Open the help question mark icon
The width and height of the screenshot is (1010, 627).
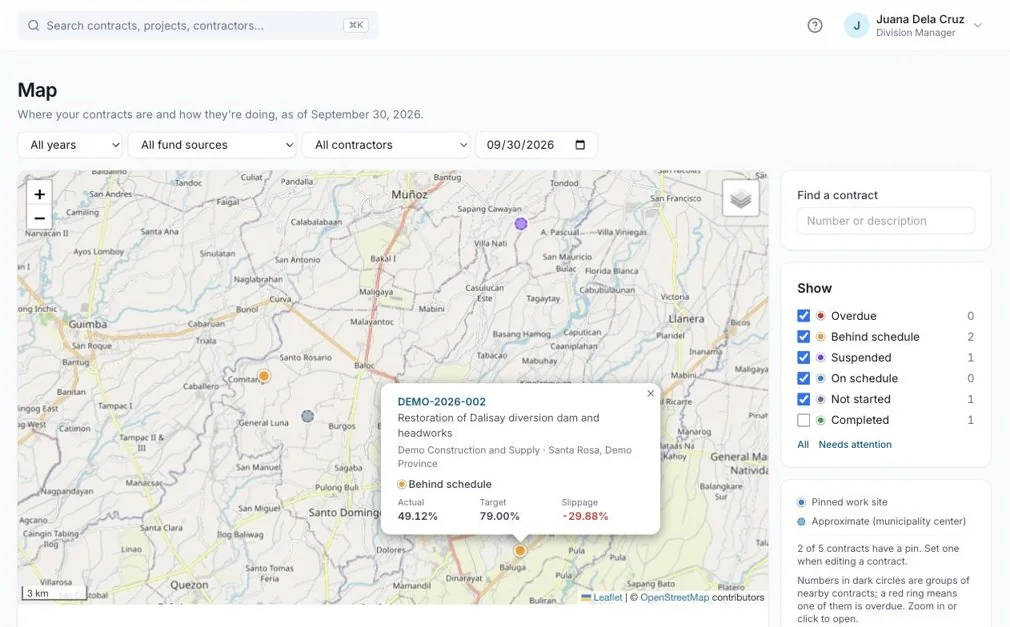point(815,26)
